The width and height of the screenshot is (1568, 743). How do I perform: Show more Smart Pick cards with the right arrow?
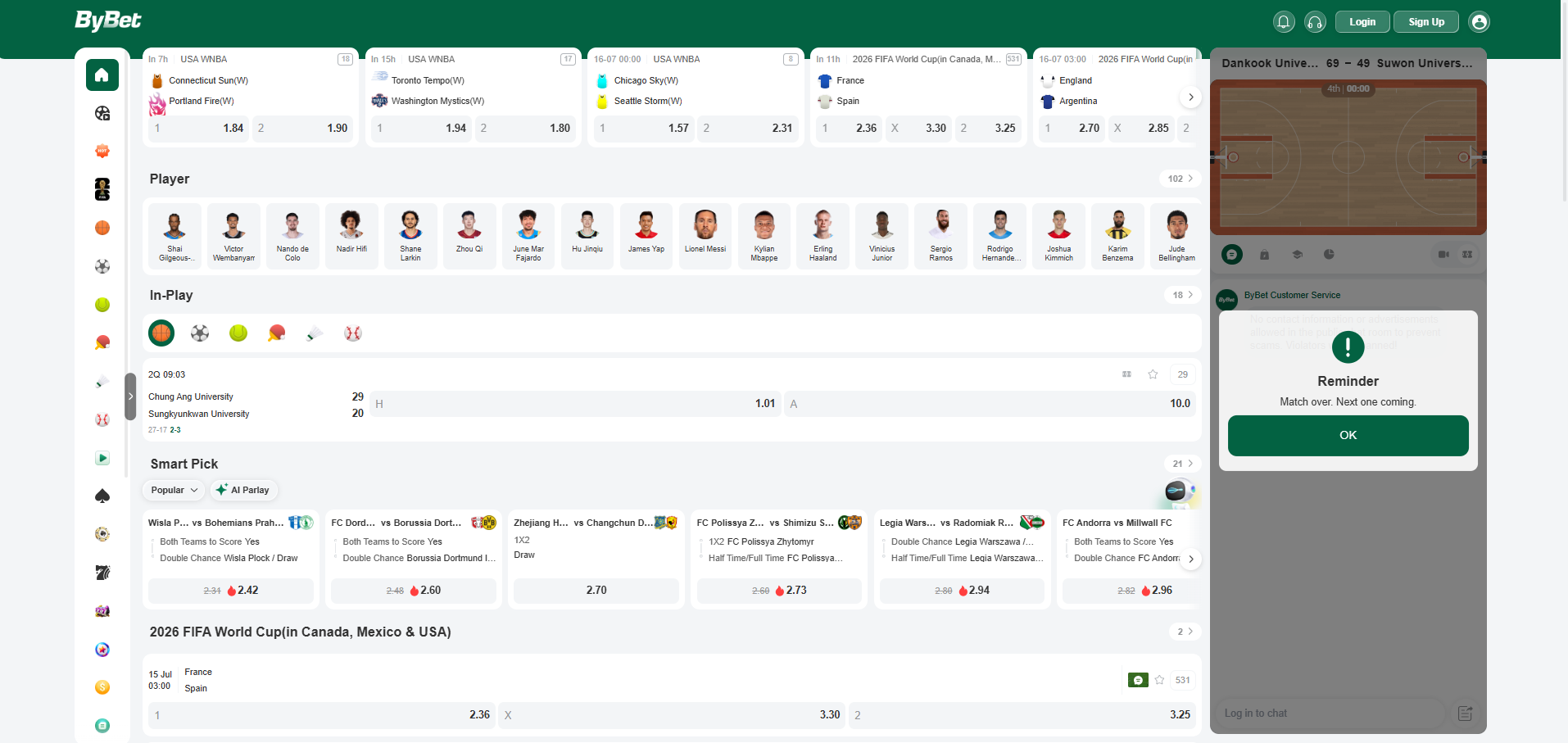pos(1191,559)
